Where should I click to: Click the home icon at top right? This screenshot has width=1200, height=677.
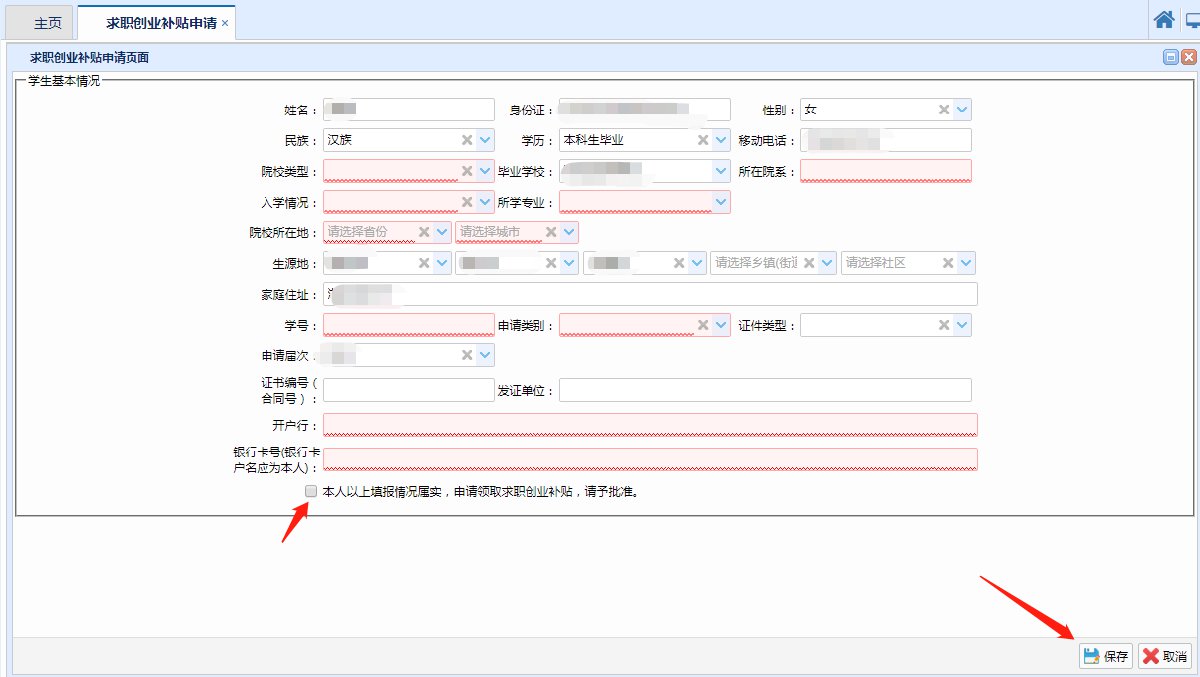pos(1164,20)
